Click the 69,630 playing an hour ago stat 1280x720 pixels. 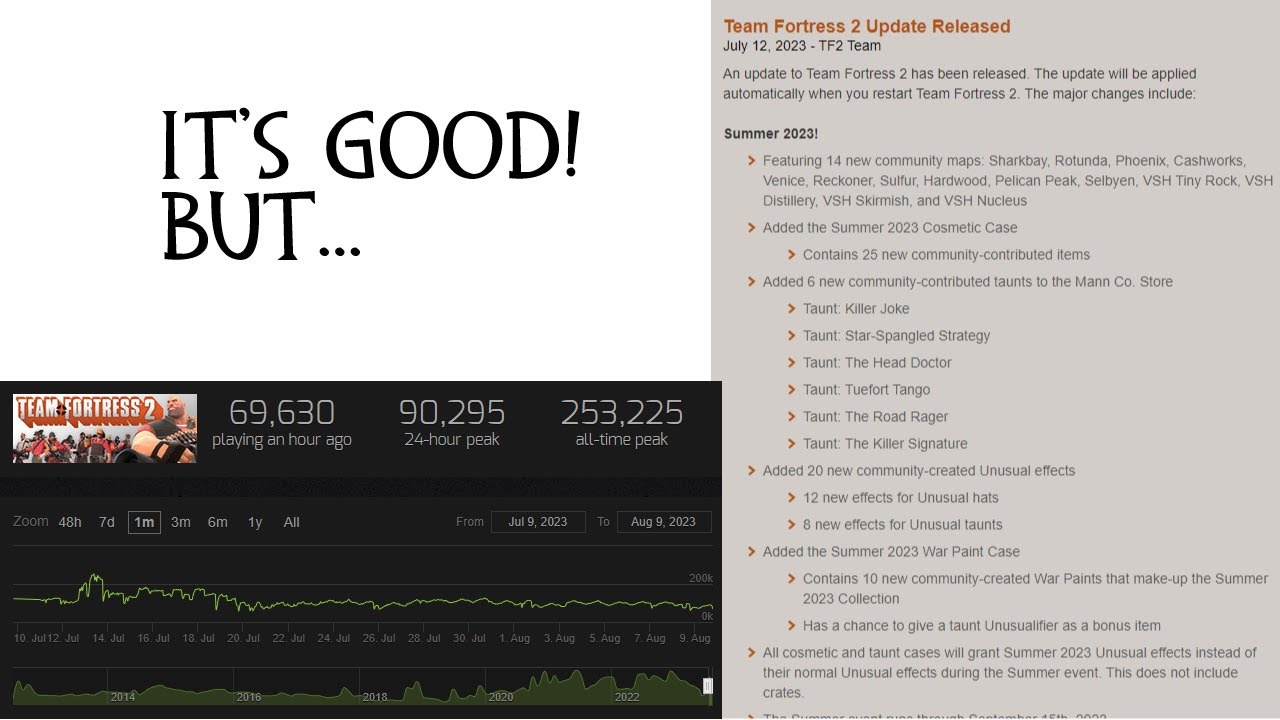point(282,423)
